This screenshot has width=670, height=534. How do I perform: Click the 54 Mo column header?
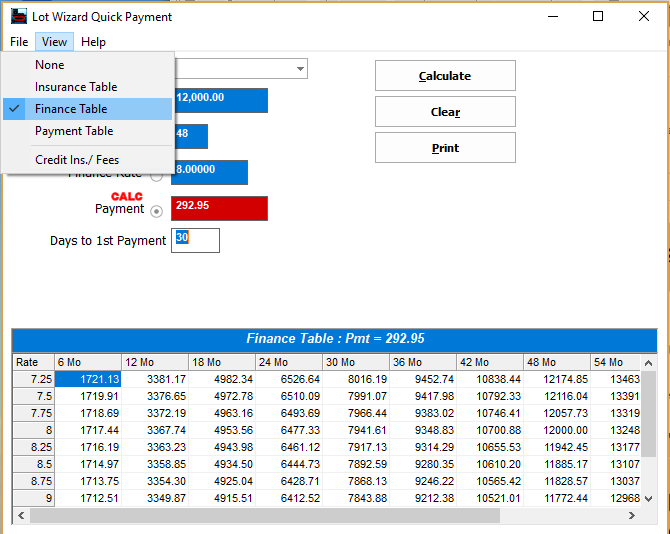click(x=616, y=362)
